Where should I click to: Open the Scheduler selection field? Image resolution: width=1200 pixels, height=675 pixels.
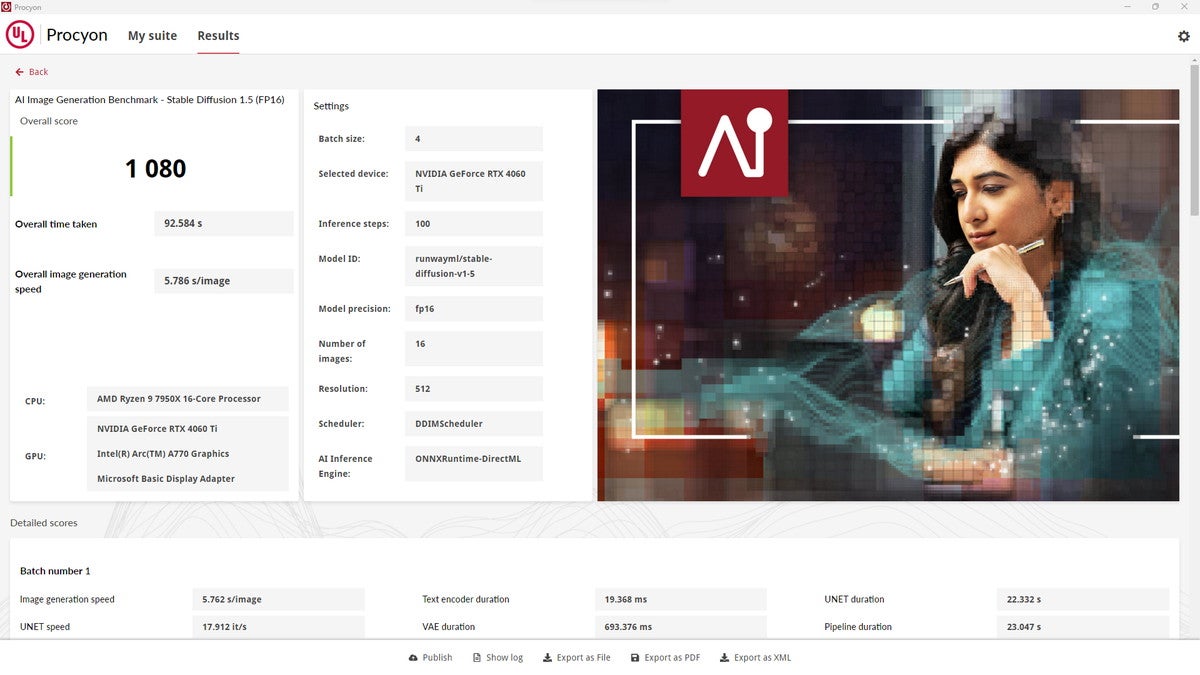[473, 423]
